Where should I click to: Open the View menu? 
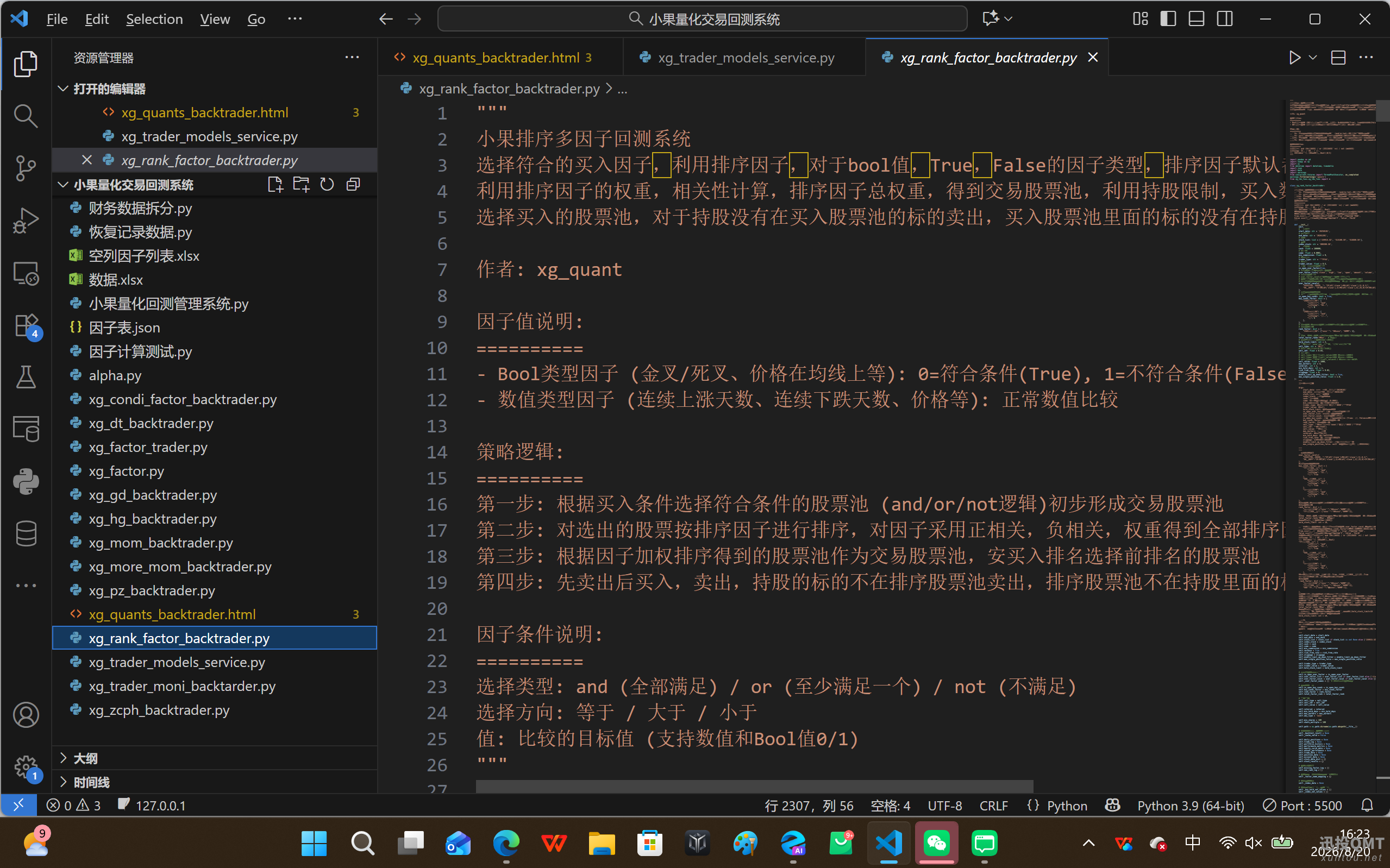pyautogui.click(x=215, y=19)
